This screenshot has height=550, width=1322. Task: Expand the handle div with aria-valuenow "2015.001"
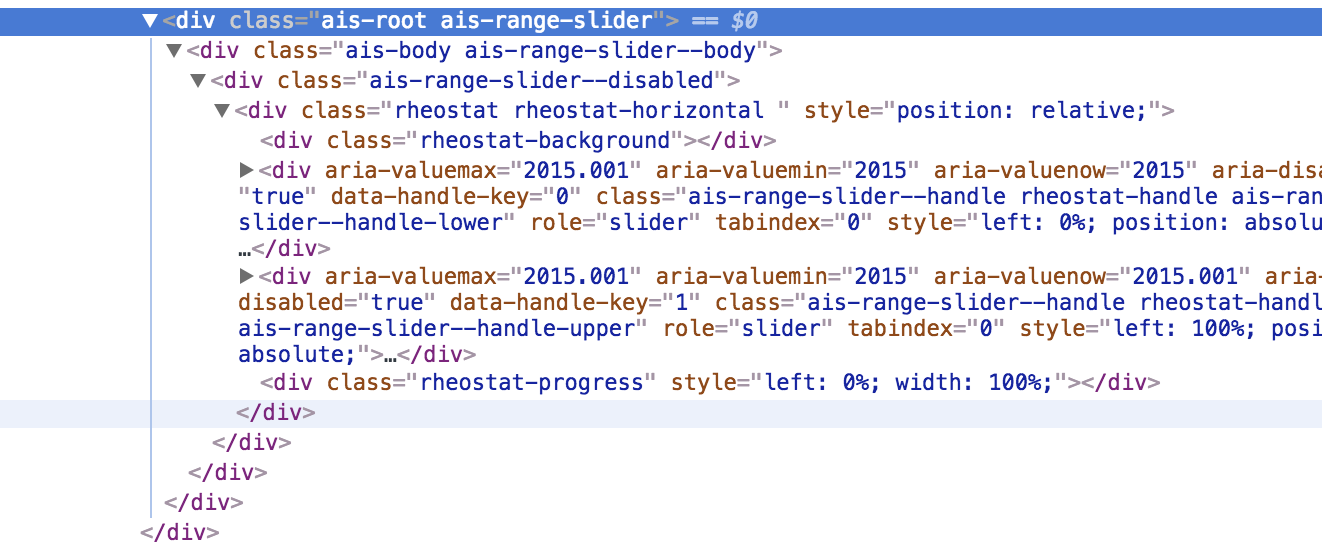[x=247, y=276]
